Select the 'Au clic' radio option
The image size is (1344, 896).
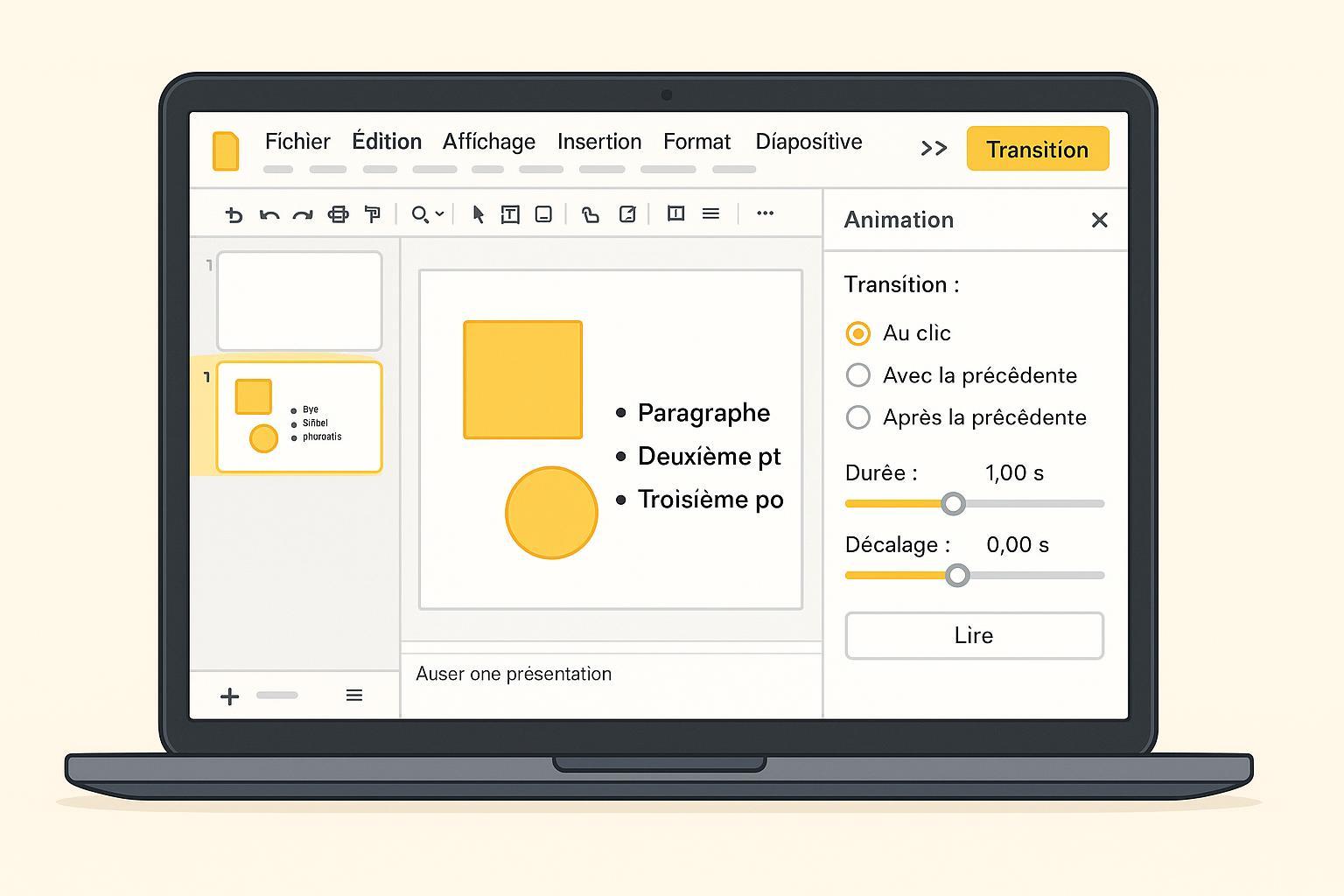[858, 333]
